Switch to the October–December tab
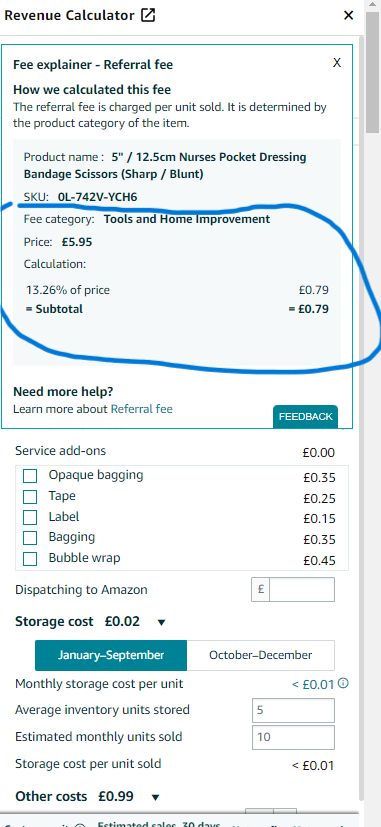This screenshot has height=827, width=381. [260, 655]
